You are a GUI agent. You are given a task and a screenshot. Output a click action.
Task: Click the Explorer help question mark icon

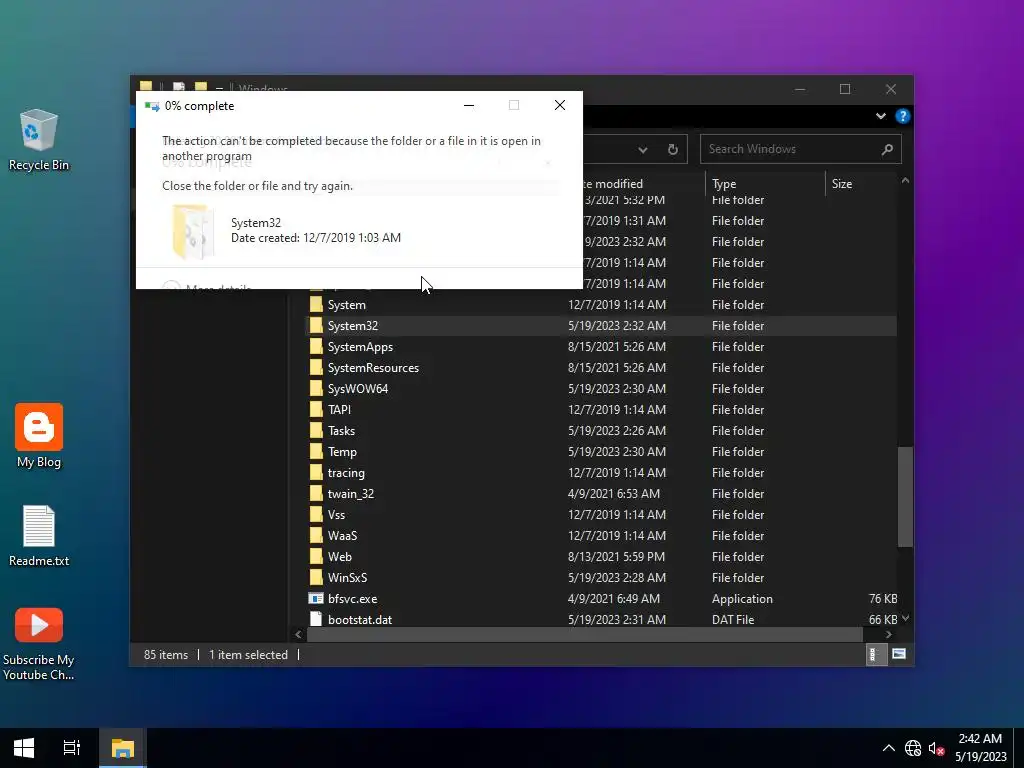coord(903,116)
